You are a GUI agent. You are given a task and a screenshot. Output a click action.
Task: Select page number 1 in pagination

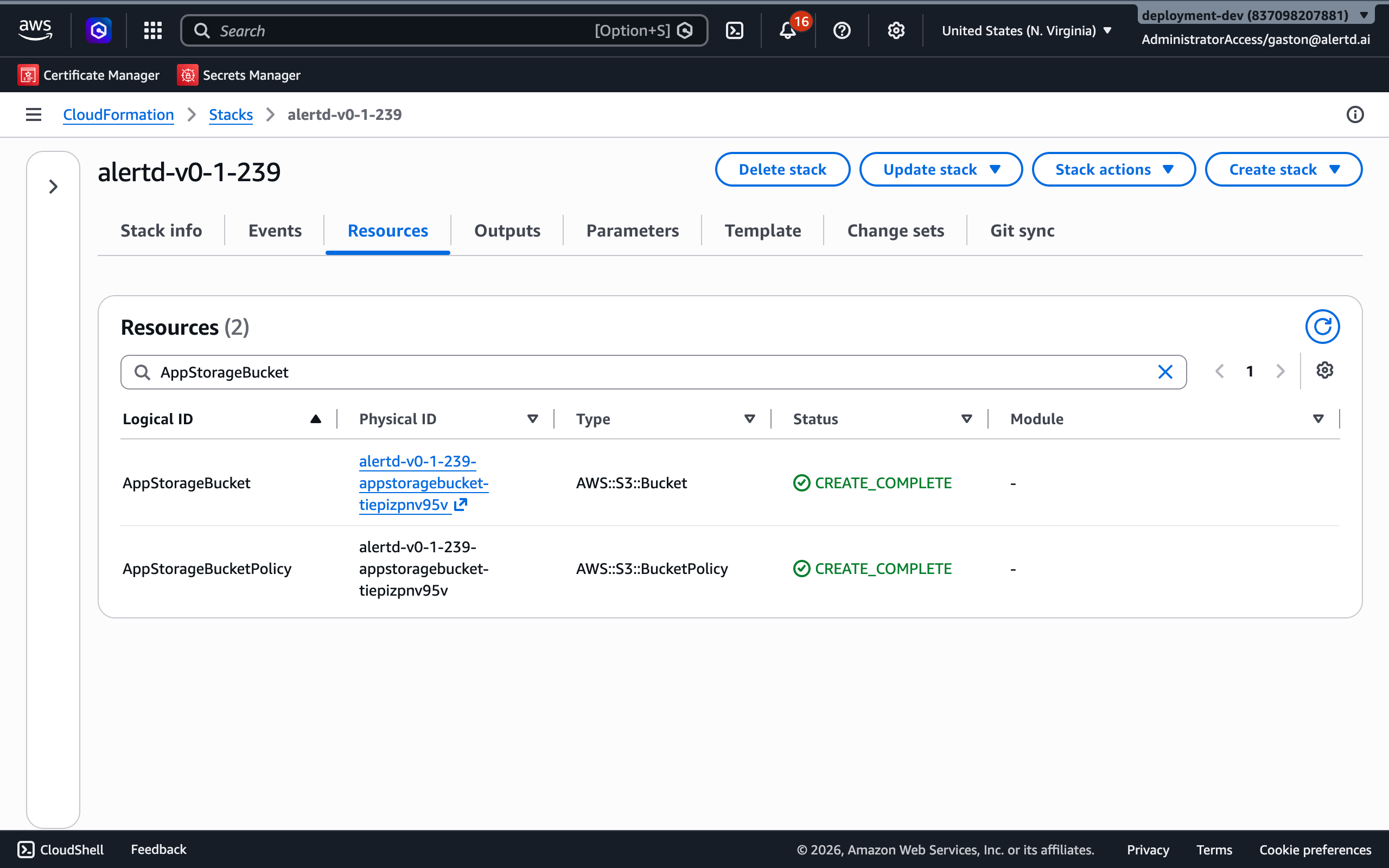[1250, 372]
